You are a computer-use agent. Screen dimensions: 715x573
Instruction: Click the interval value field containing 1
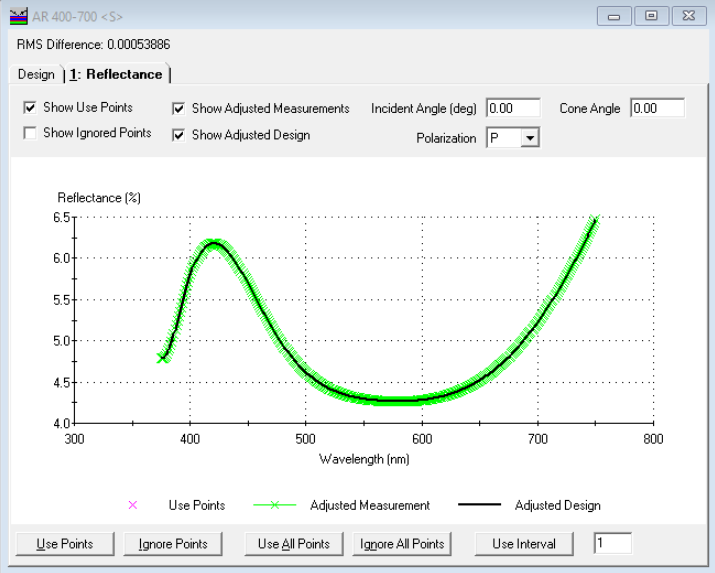[x=612, y=544]
